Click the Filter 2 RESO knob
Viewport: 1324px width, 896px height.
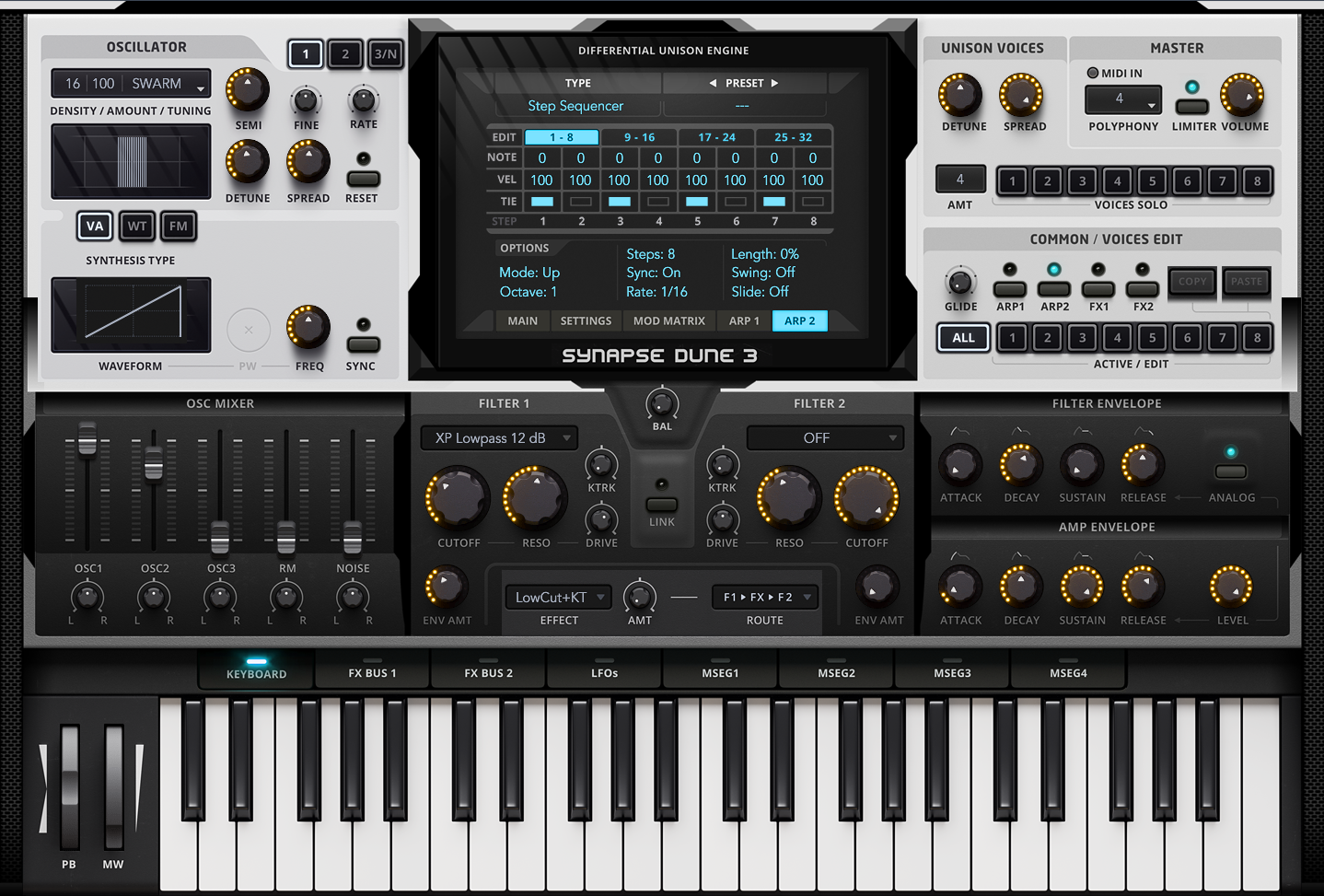pyautogui.click(x=789, y=498)
